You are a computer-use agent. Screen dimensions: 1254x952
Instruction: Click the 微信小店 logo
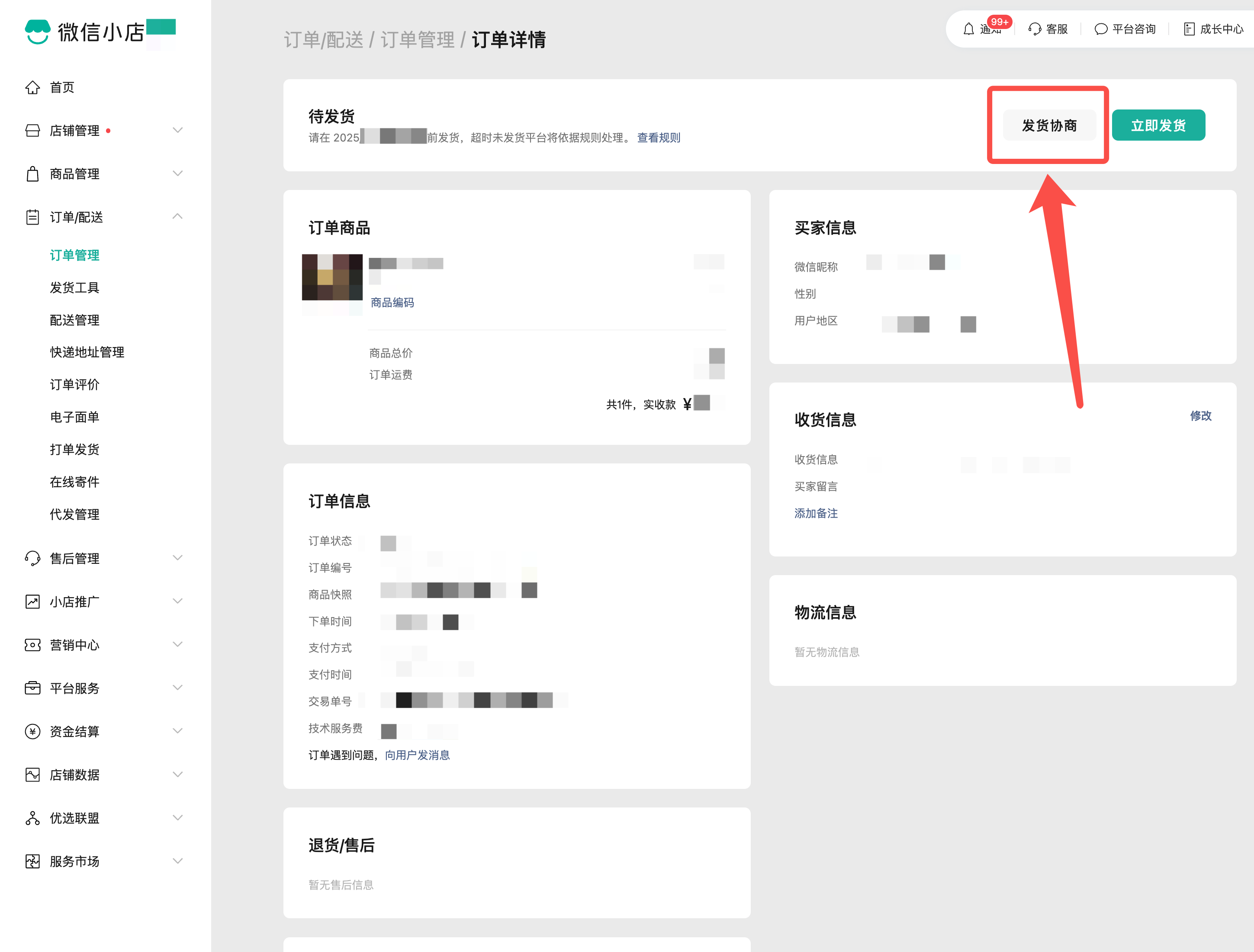tap(38, 32)
